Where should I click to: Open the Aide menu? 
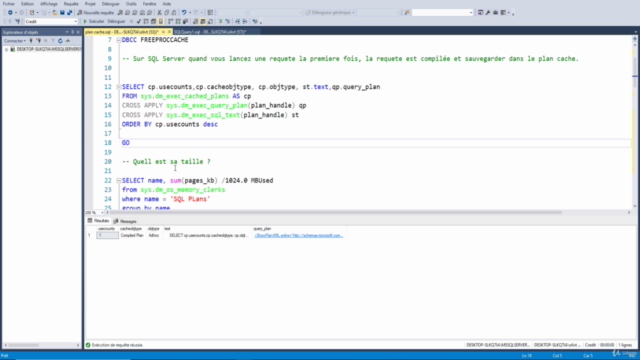click(167, 4)
